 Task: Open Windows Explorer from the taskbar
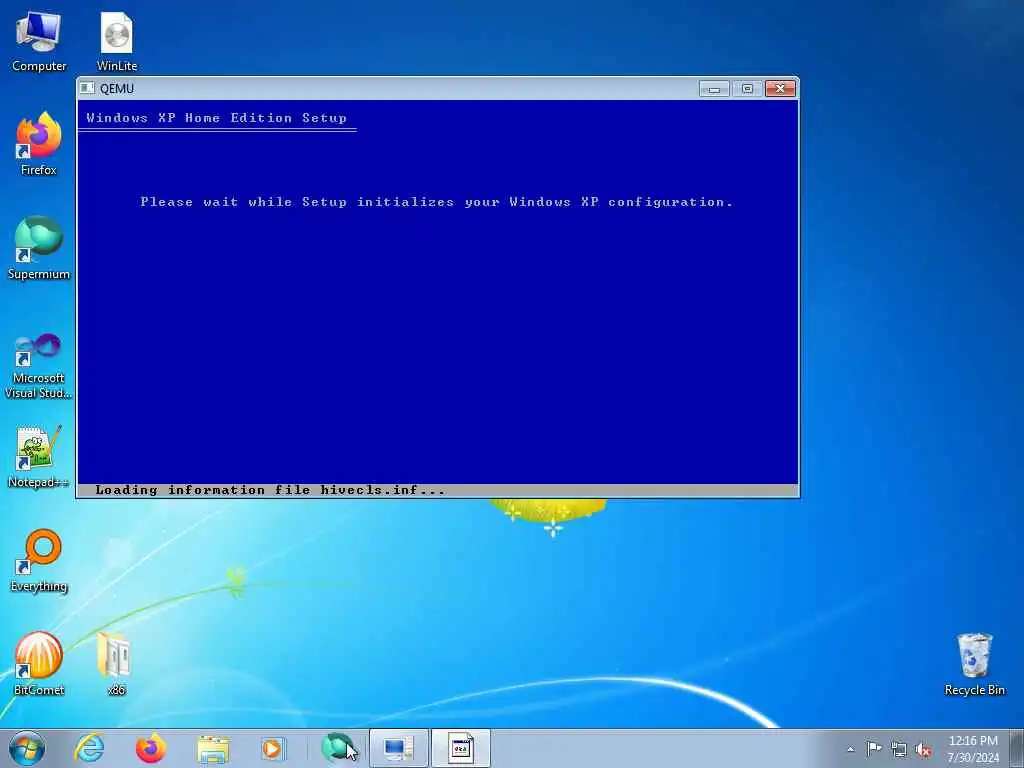tap(213, 748)
